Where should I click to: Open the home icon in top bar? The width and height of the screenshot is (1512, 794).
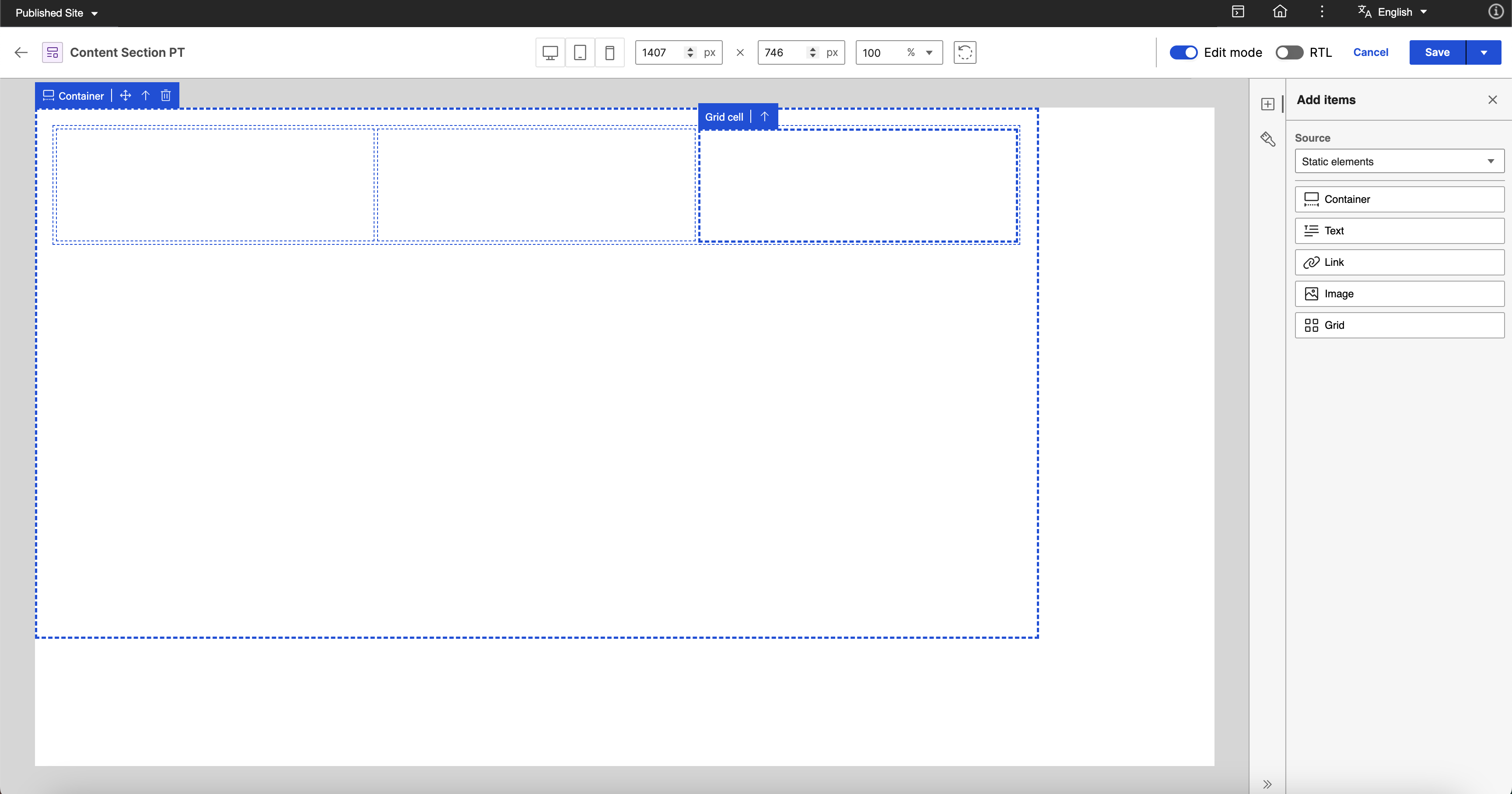[1280, 12]
